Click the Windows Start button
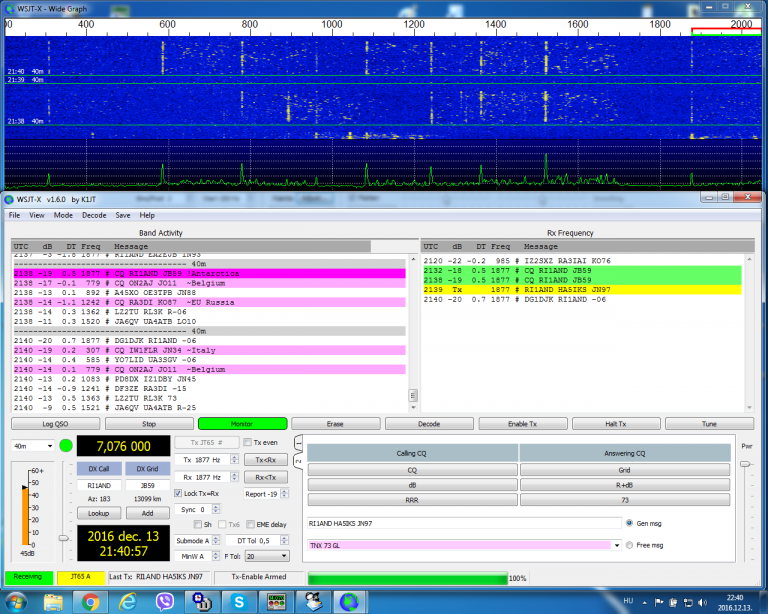768x614 pixels. point(17,601)
